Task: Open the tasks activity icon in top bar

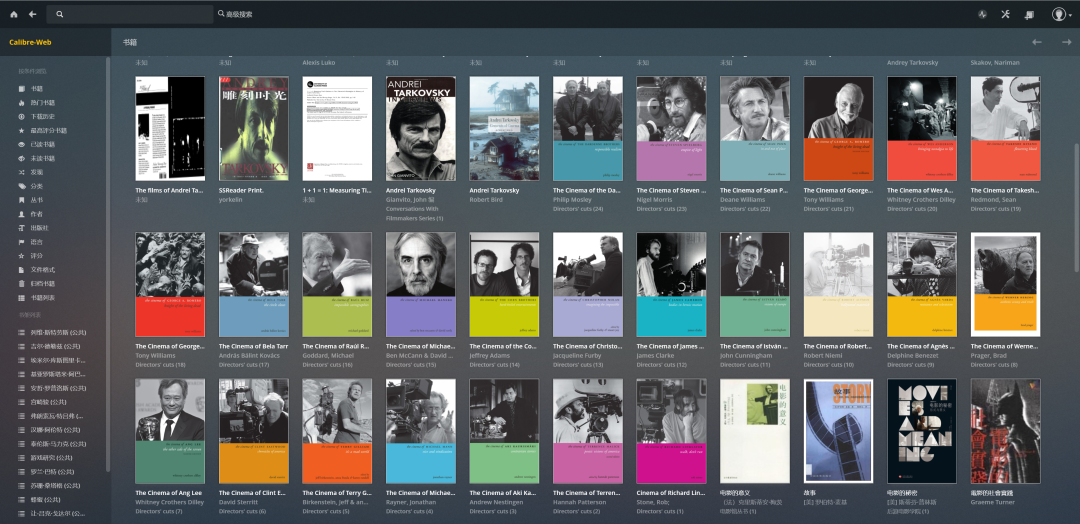Action: click(x=983, y=14)
